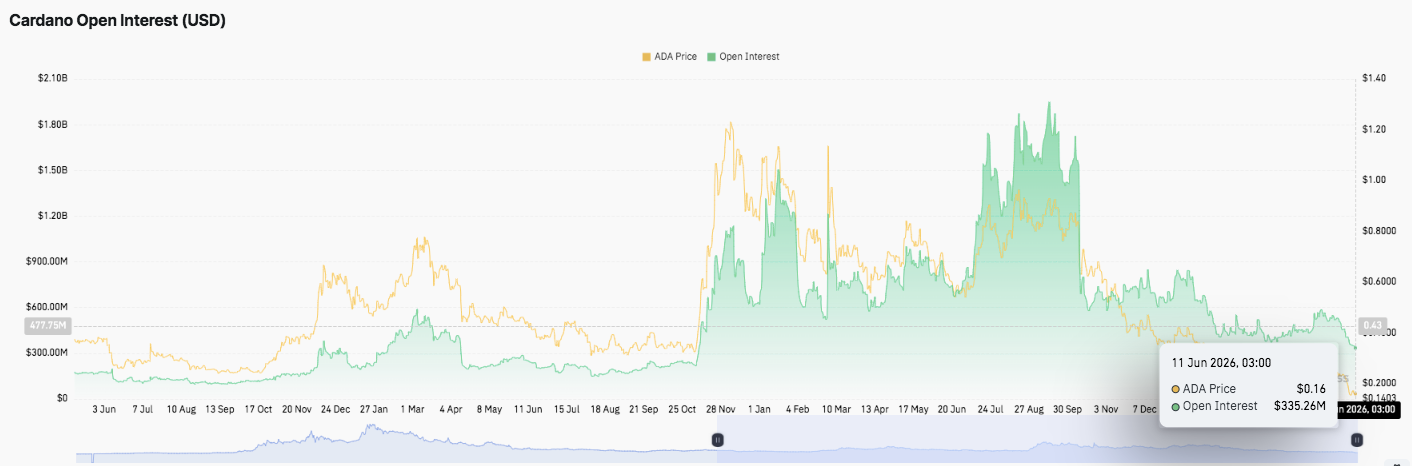Click the green Open Interest legend swatch

click(711, 57)
